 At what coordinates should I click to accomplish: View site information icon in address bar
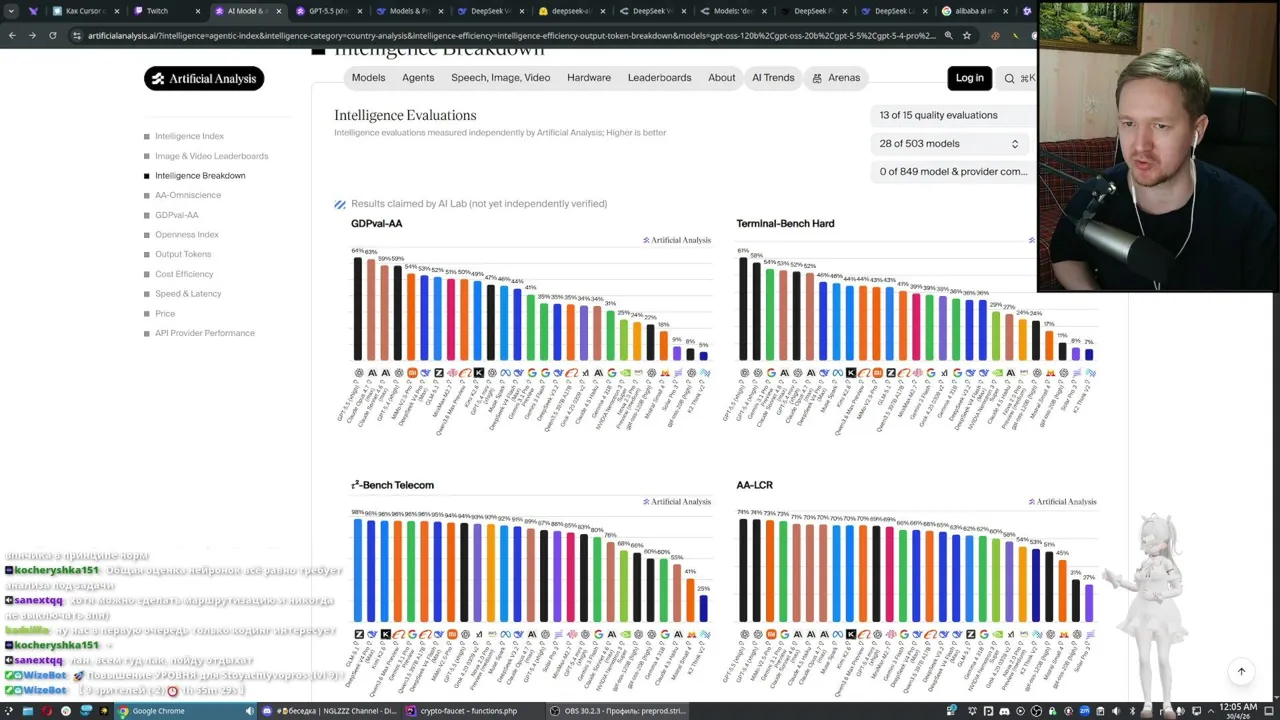(x=76, y=35)
